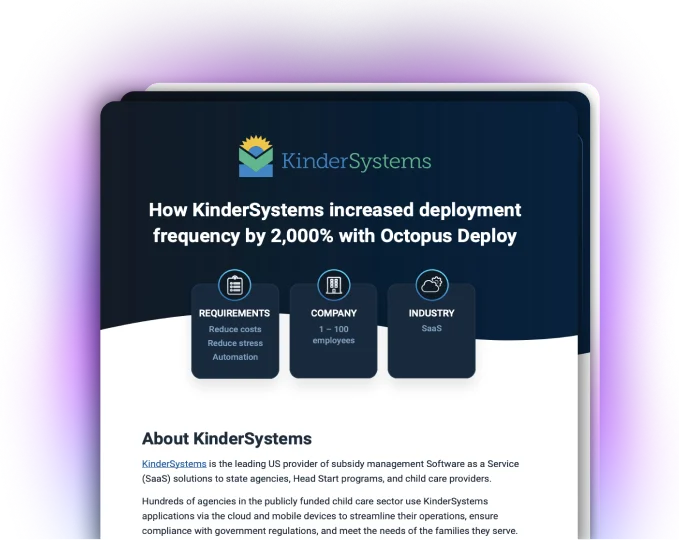The width and height of the screenshot is (679, 540).
Task: Click the Company building icon
Action: click(333, 285)
